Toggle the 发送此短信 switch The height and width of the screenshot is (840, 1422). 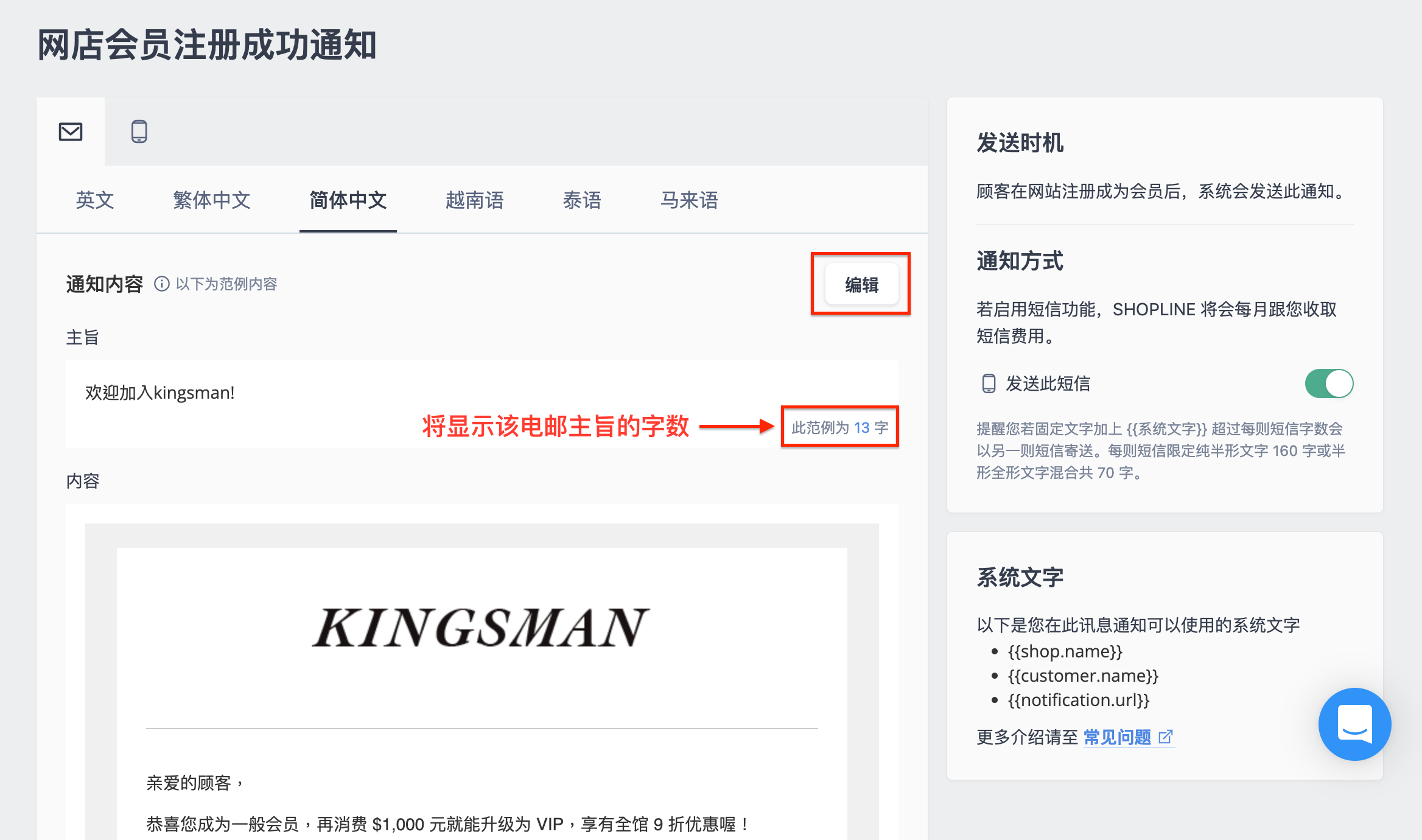[1329, 383]
